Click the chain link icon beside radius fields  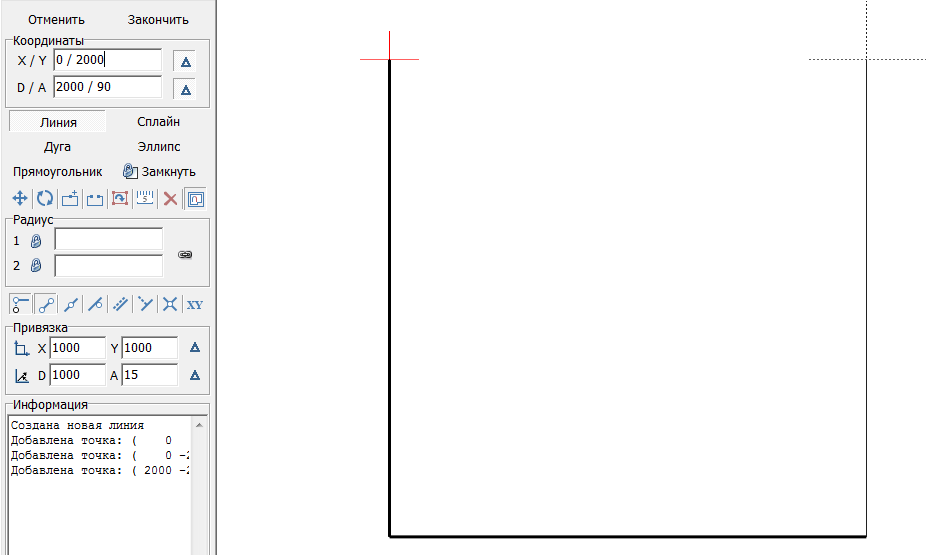[185, 255]
